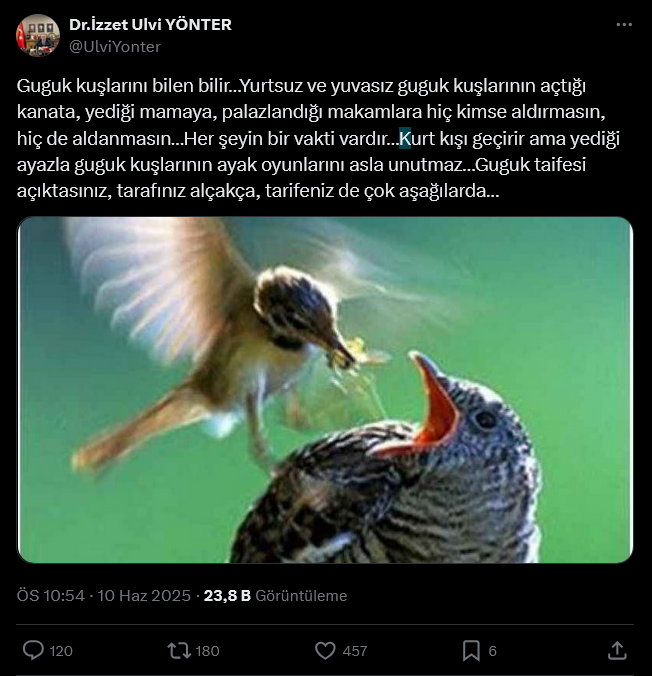Like the tweet with the heart icon

(x=326, y=651)
